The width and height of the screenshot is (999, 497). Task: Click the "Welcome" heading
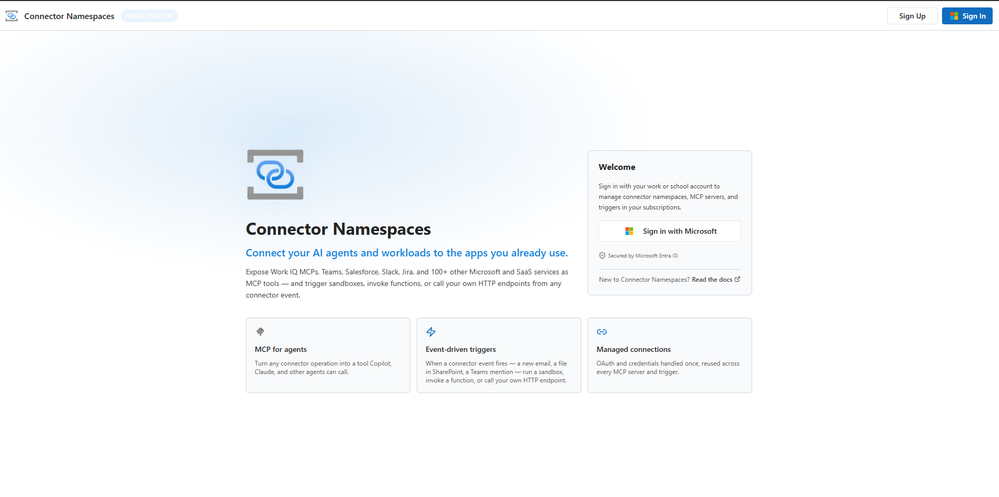point(617,167)
